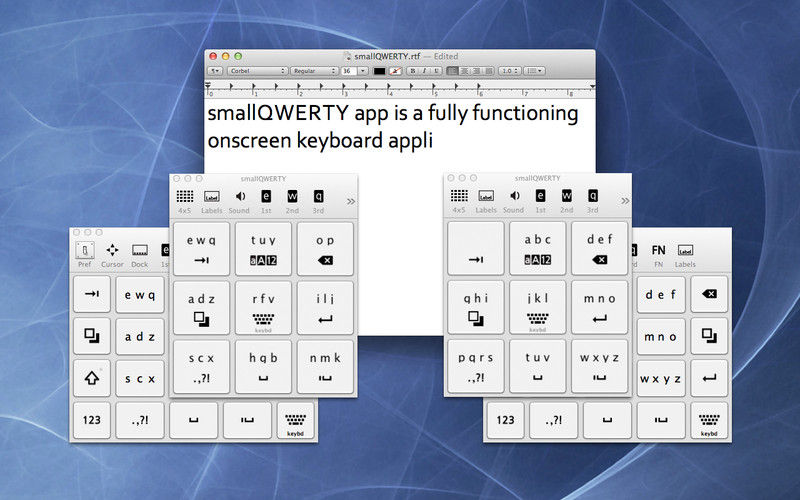Select center text alignment in TextEdit

[464, 71]
